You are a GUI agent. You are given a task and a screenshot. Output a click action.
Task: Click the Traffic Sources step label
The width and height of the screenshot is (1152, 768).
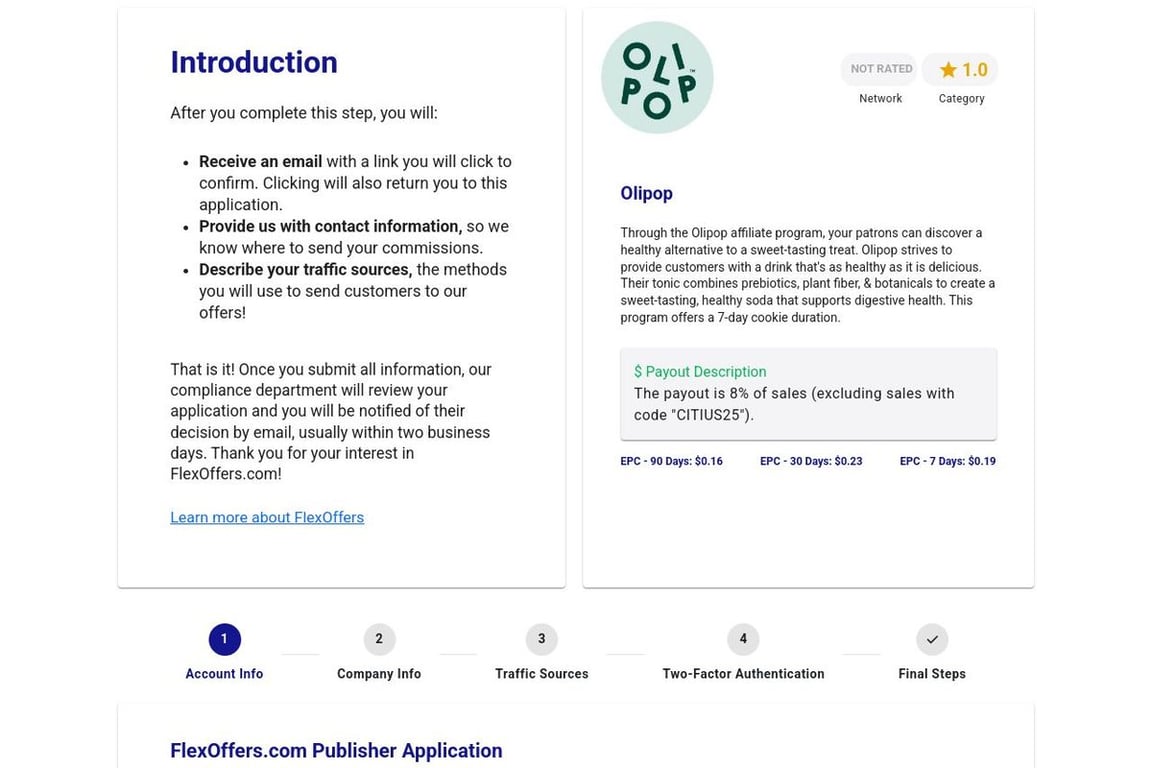tap(541, 674)
